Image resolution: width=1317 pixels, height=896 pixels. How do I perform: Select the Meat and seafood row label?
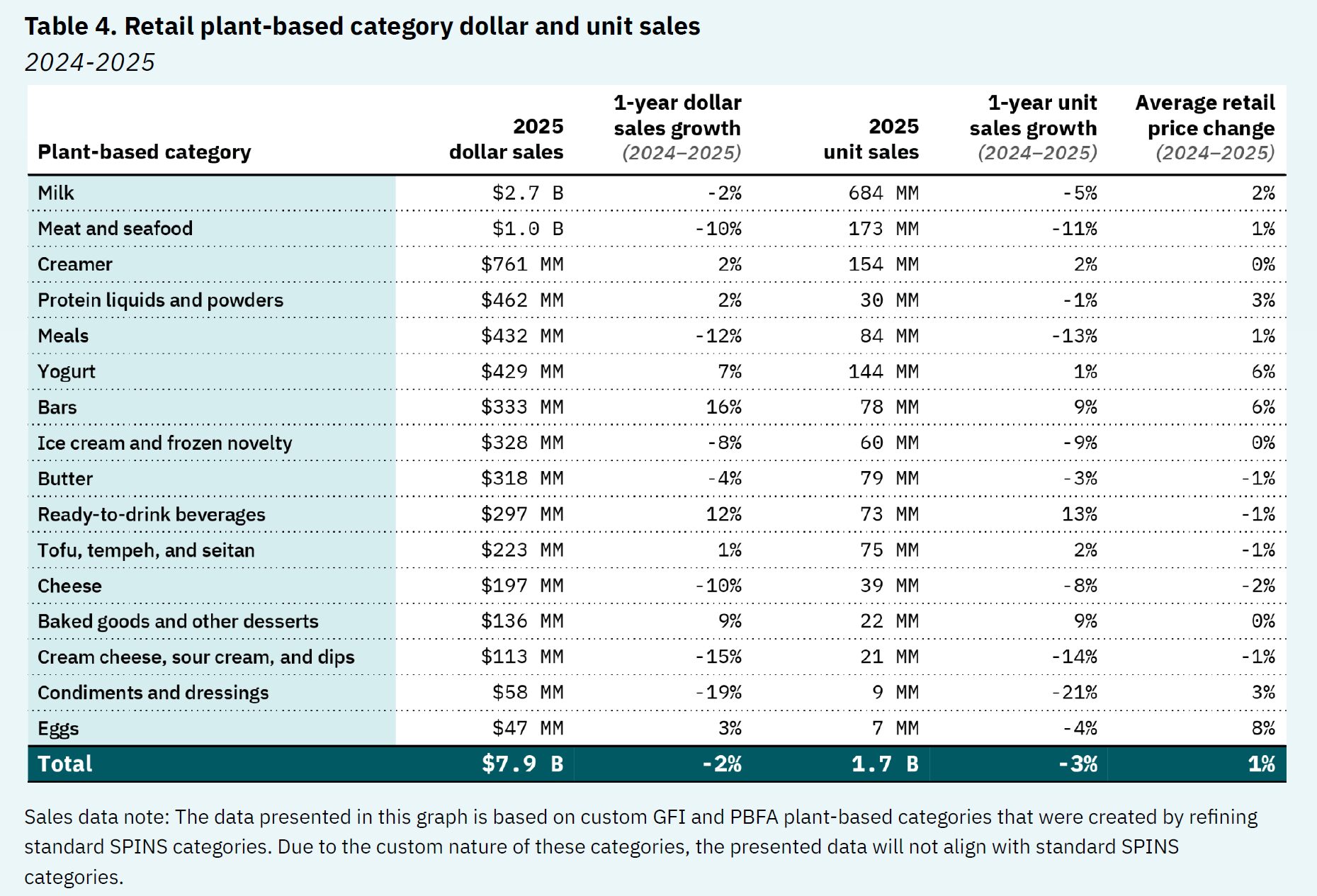click(115, 228)
